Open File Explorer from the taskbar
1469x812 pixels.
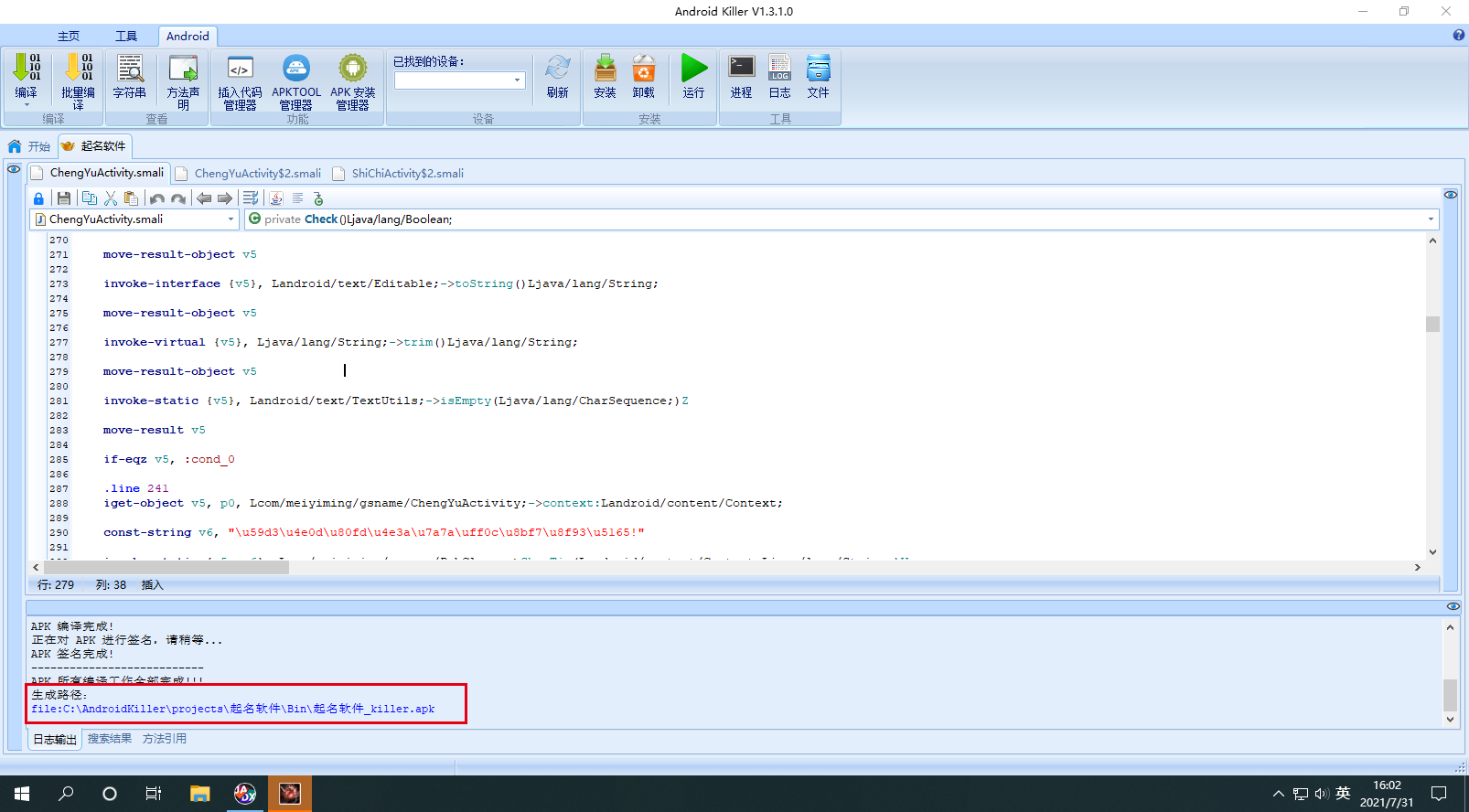[199, 794]
